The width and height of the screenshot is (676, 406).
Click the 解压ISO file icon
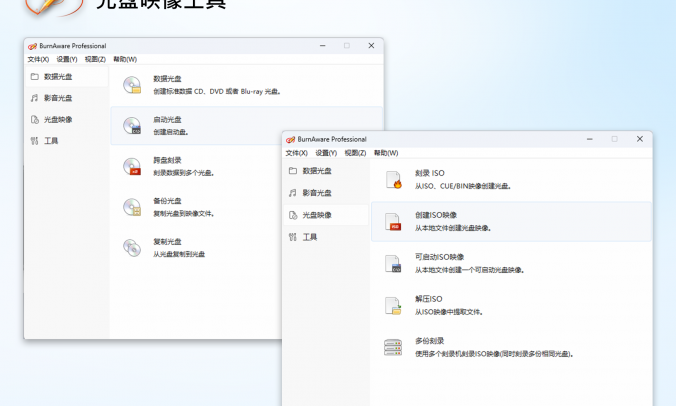coord(393,305)
